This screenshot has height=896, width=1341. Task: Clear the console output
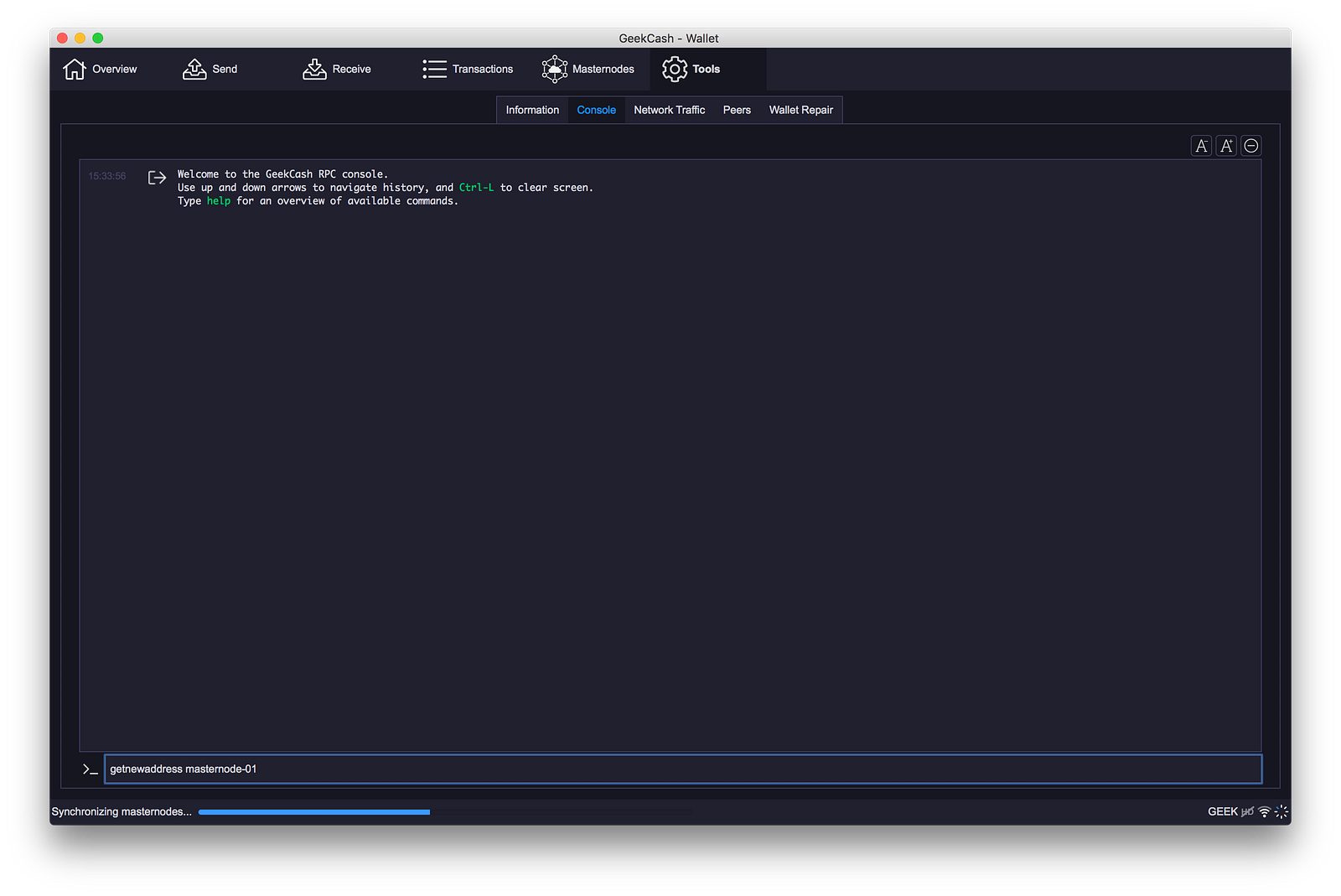pyautogui.click(x=1251, y=146)
